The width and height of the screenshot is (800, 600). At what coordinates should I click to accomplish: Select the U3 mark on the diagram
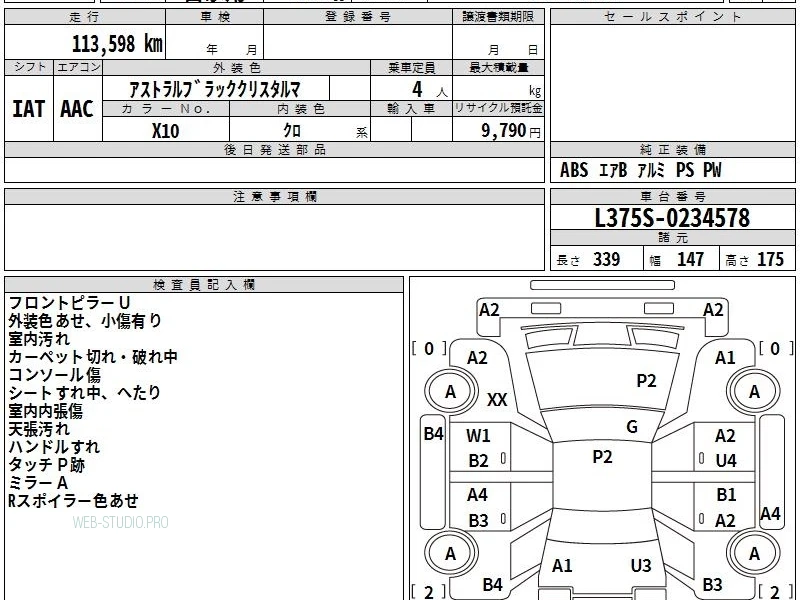pos(641,565)
